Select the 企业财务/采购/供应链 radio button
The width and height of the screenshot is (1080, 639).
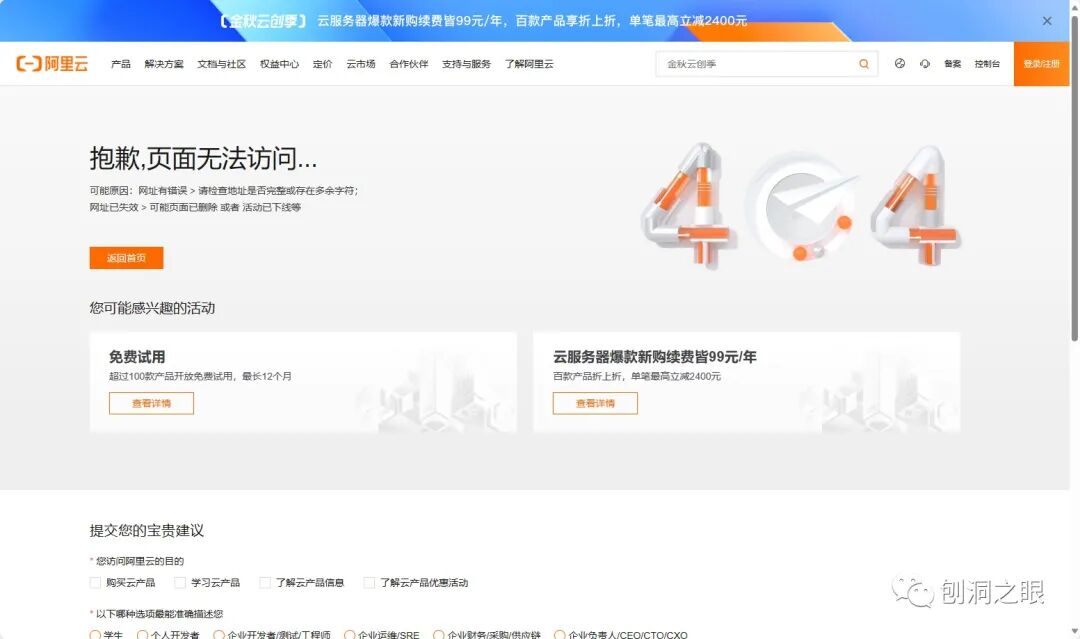point(439,634)
